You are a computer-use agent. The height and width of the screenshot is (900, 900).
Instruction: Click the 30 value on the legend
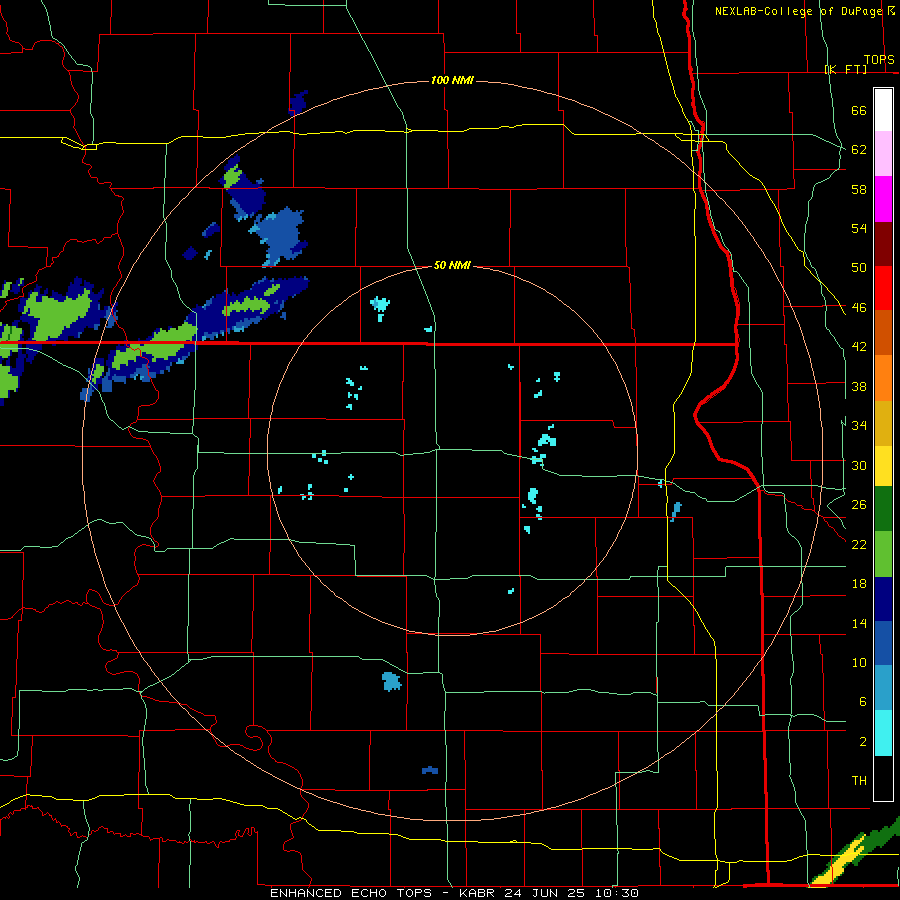tap(859, 465)
